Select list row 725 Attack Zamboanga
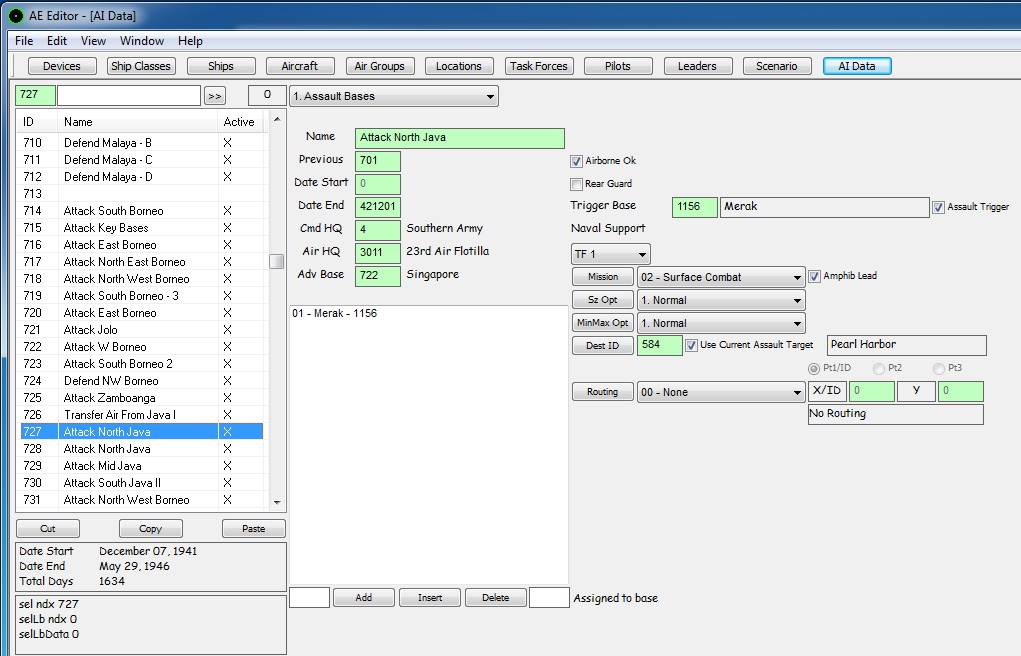The image size is (1021, 656). coord(142,397)
